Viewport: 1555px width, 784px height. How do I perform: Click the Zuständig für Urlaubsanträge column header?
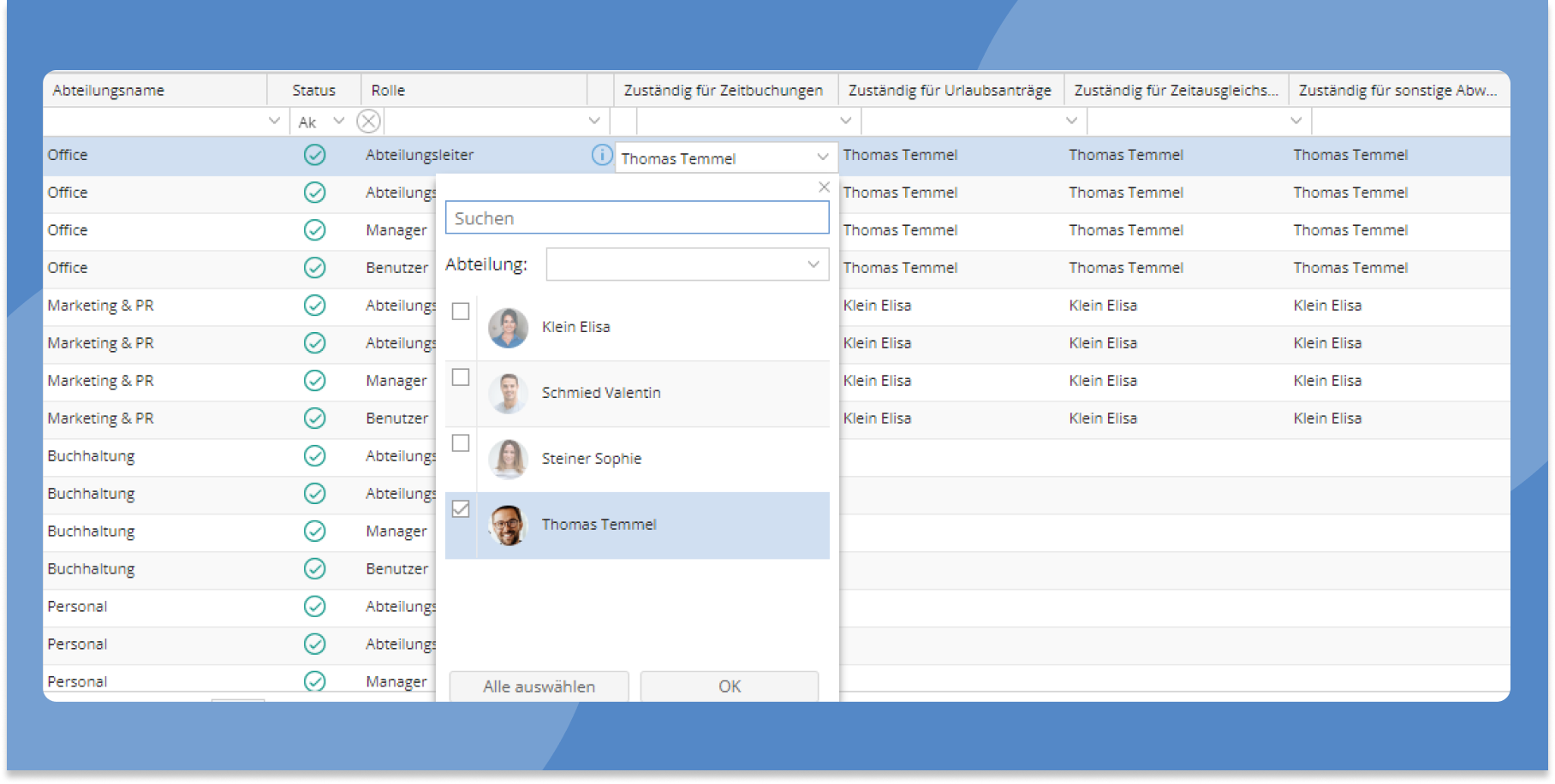(x=949, y=91)
